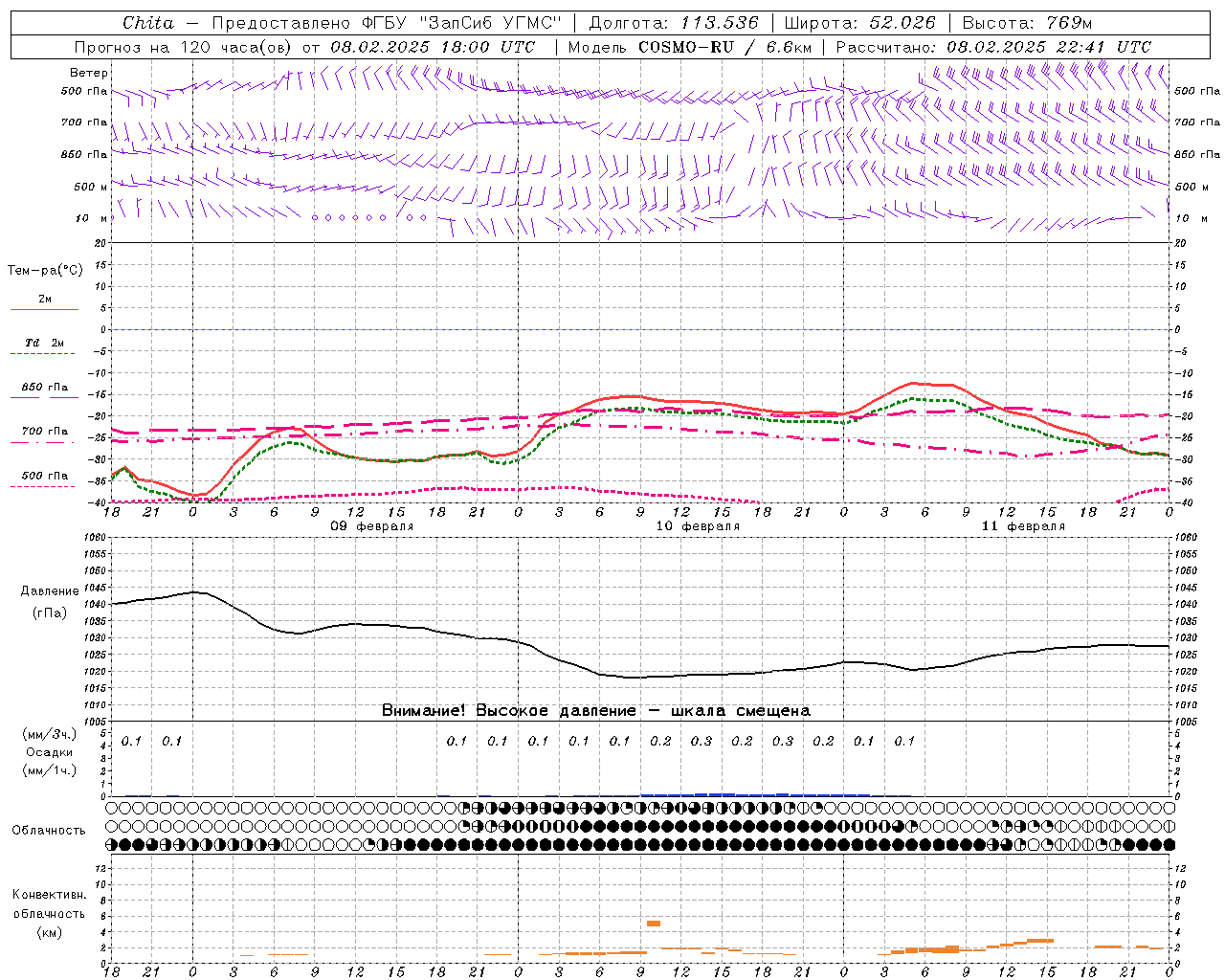Select the longitude value 113.536
This screenshot has height=980, width=1225.
[x=720, y=22]
